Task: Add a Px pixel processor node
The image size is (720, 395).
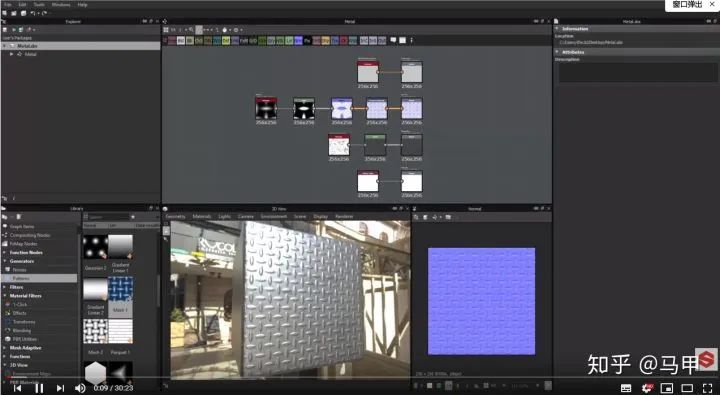Action: 307,41
